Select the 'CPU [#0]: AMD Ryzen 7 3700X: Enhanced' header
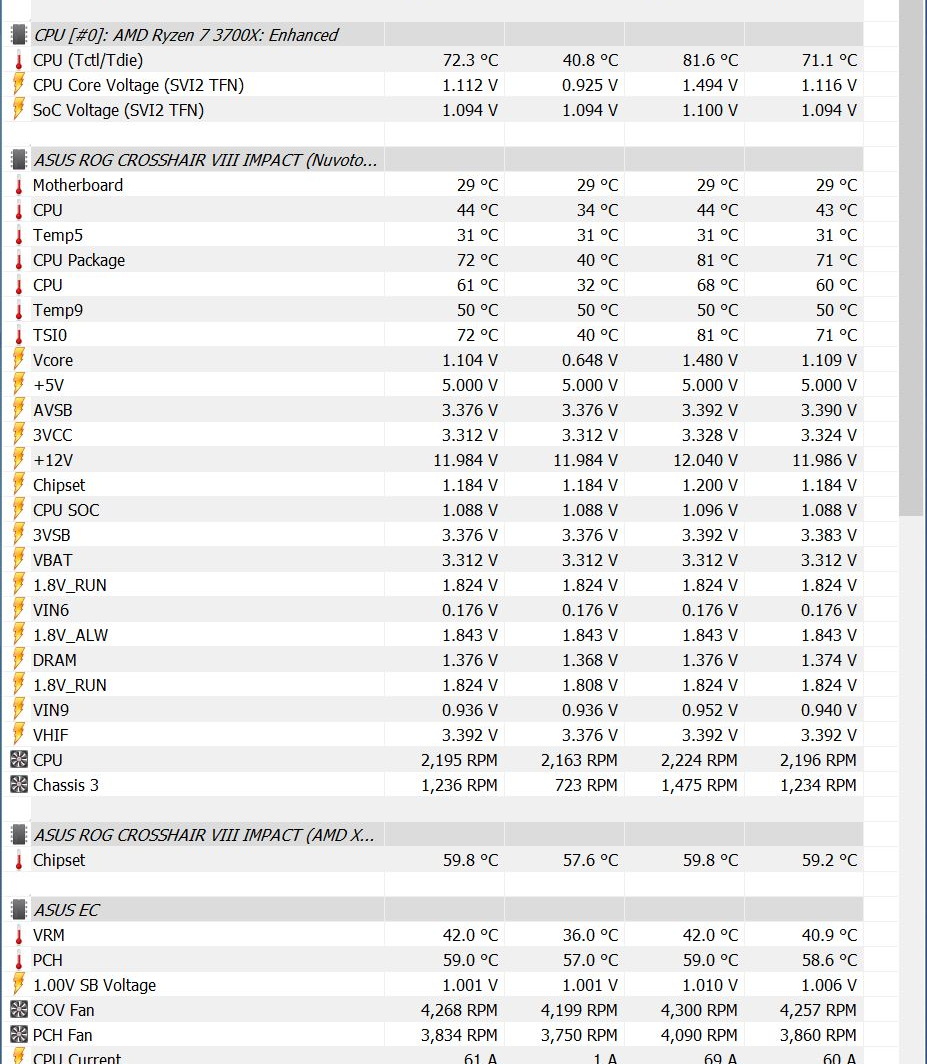The height and width of the screenshot is (1064, 927). coord(185,35)
